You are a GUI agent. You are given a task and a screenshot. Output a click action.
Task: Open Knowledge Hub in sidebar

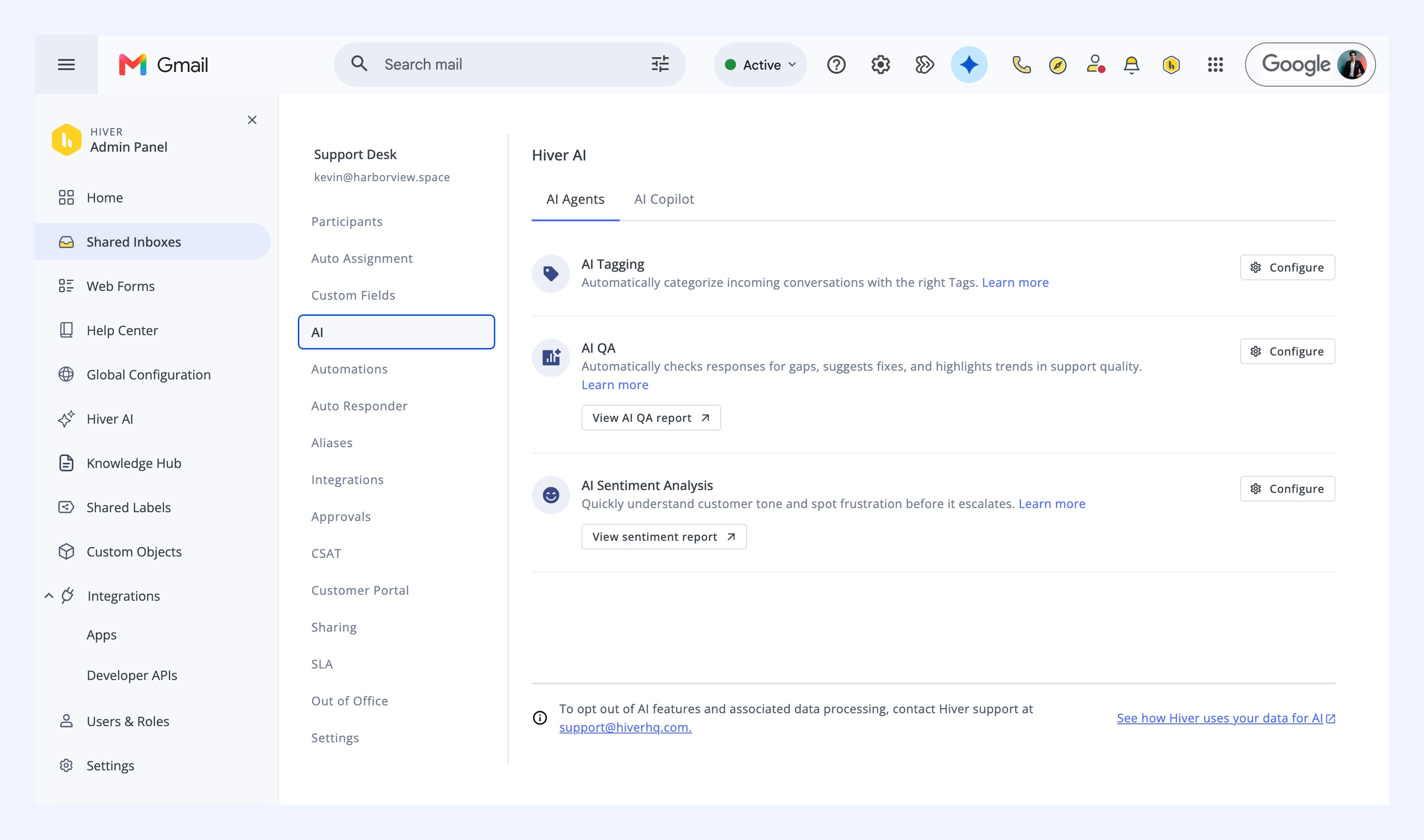(x=153, y=463)
